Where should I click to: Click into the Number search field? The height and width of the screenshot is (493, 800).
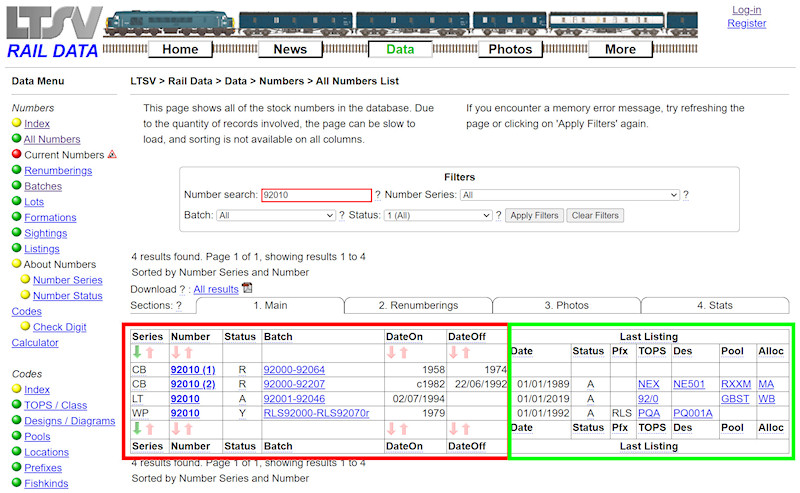point(315,195)
